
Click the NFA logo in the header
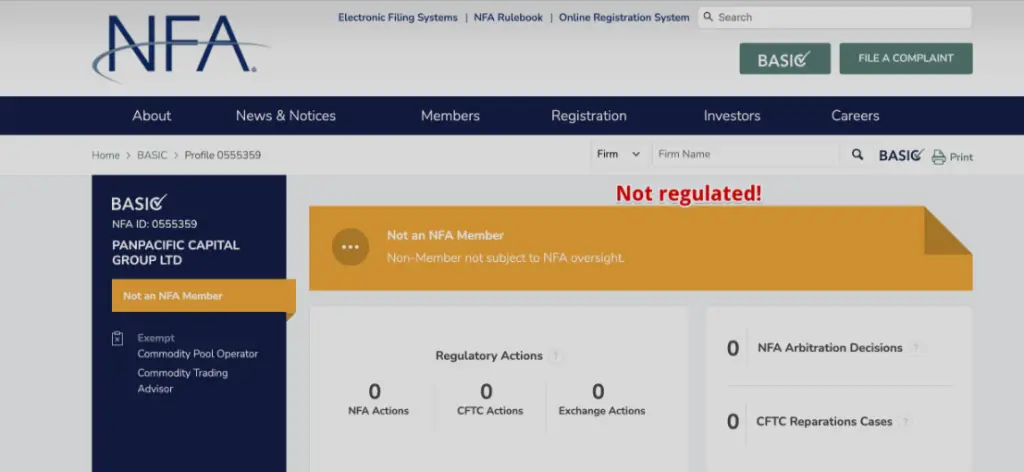(178, 48)
